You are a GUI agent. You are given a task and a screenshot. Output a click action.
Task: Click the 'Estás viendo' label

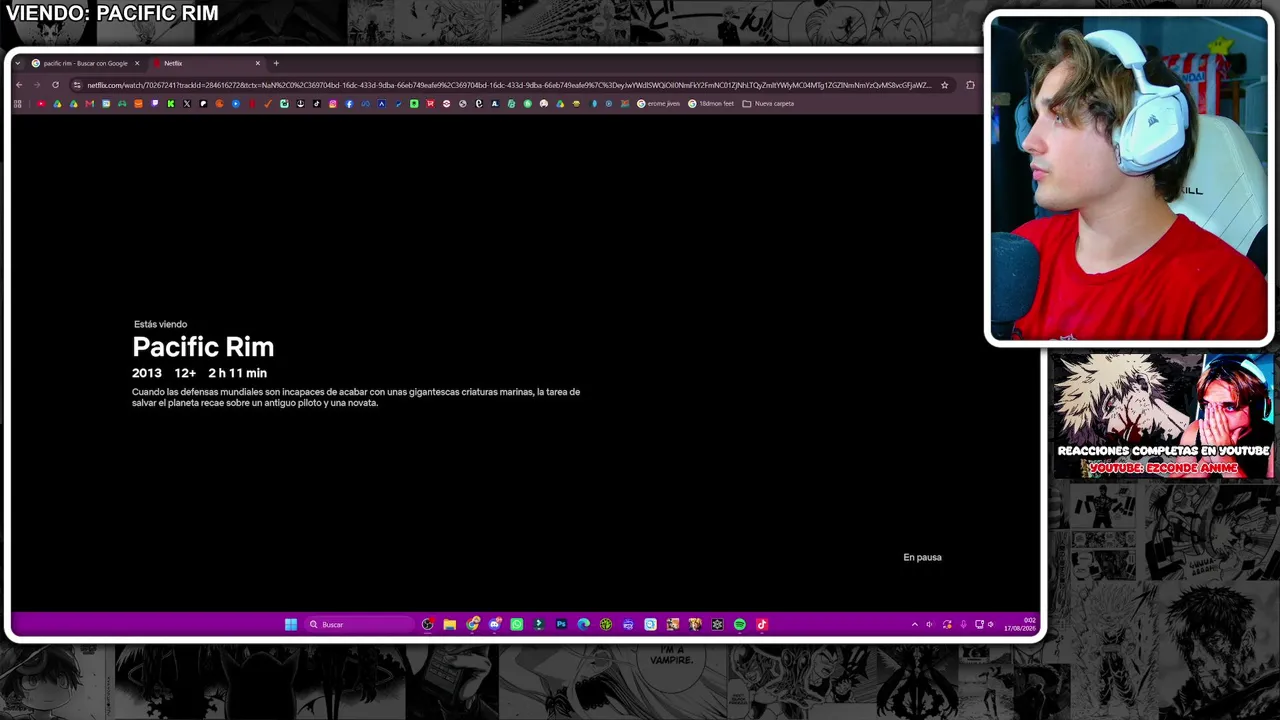coord(160,324)
